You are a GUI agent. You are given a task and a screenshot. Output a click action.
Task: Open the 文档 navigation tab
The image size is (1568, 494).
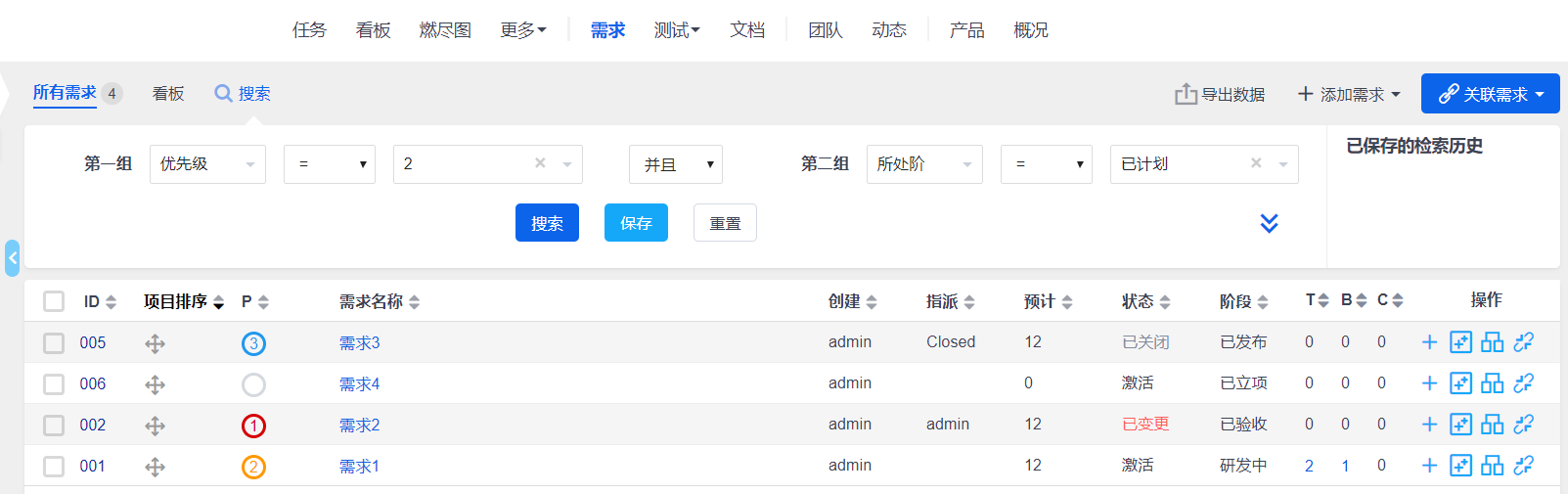(x=747, y=30)
